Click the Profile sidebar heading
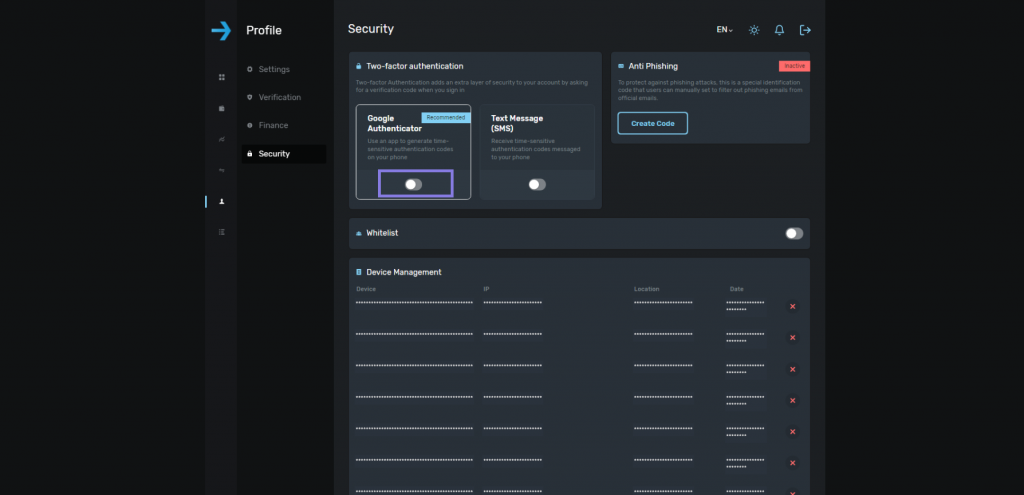1024x495 pixels. tap(264, 31)
